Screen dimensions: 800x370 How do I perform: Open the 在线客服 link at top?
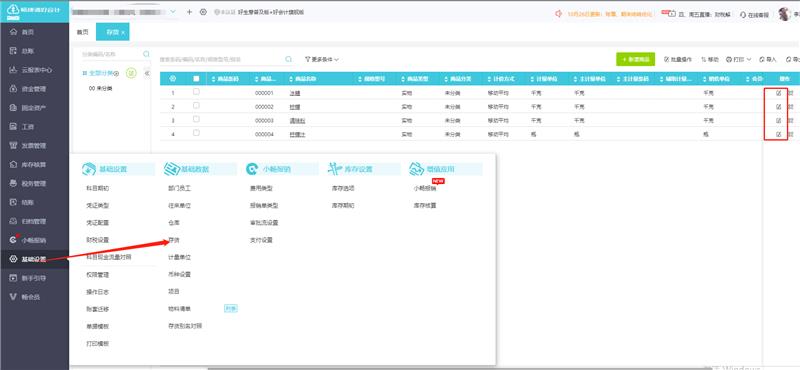755,15
